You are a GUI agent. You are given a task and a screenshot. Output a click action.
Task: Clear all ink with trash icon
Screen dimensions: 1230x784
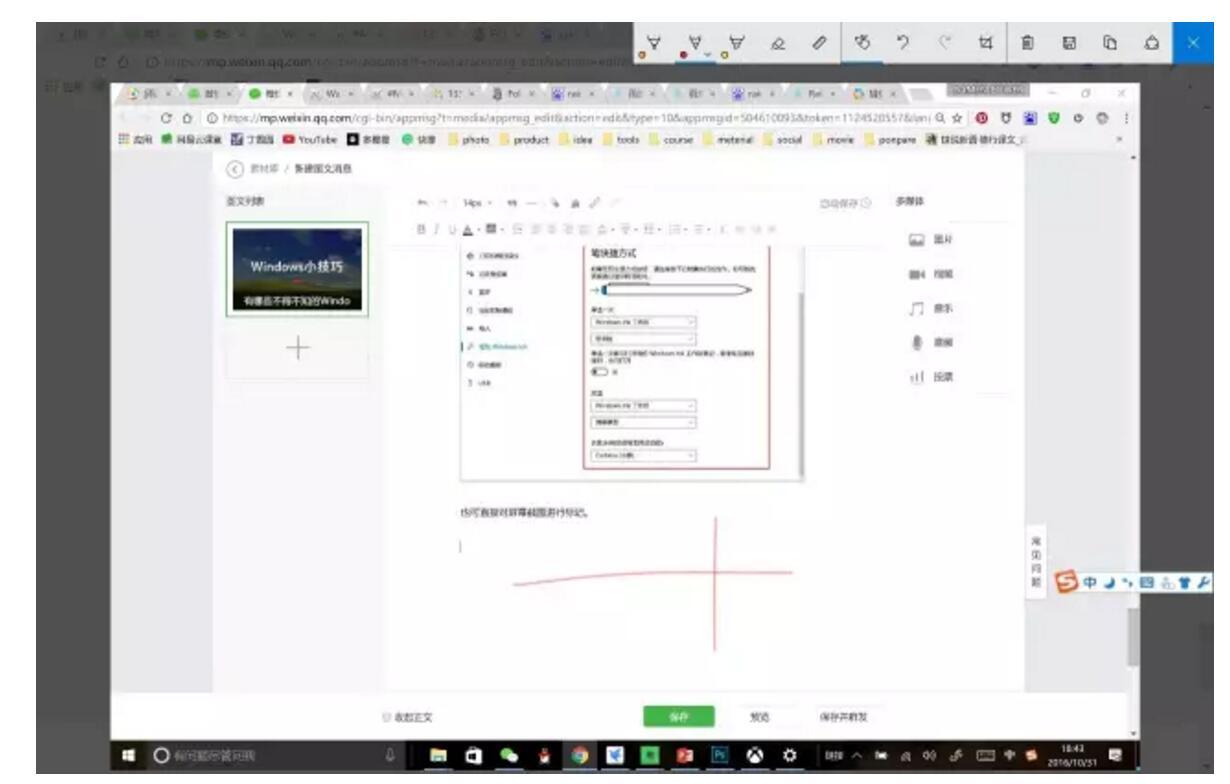tap(1027, 43)
